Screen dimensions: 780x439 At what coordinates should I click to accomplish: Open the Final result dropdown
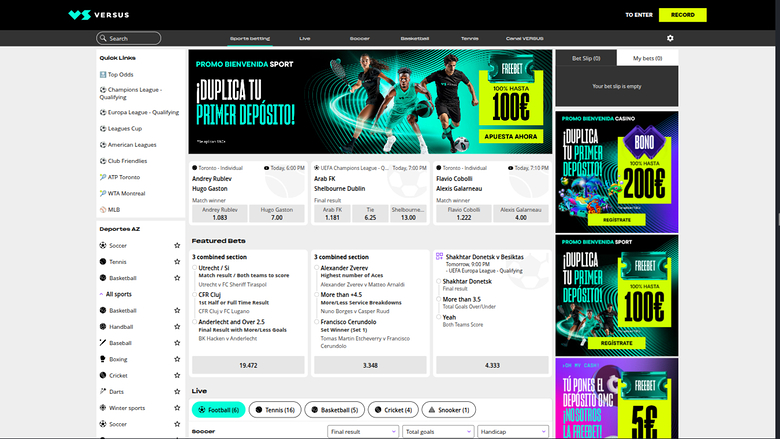(x=361, y=432)
